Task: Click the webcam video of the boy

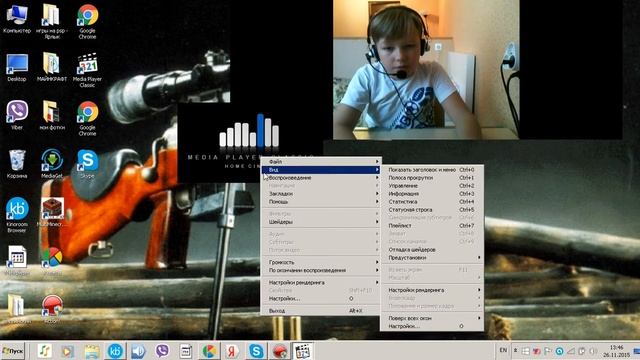Action: pos(426,69)
